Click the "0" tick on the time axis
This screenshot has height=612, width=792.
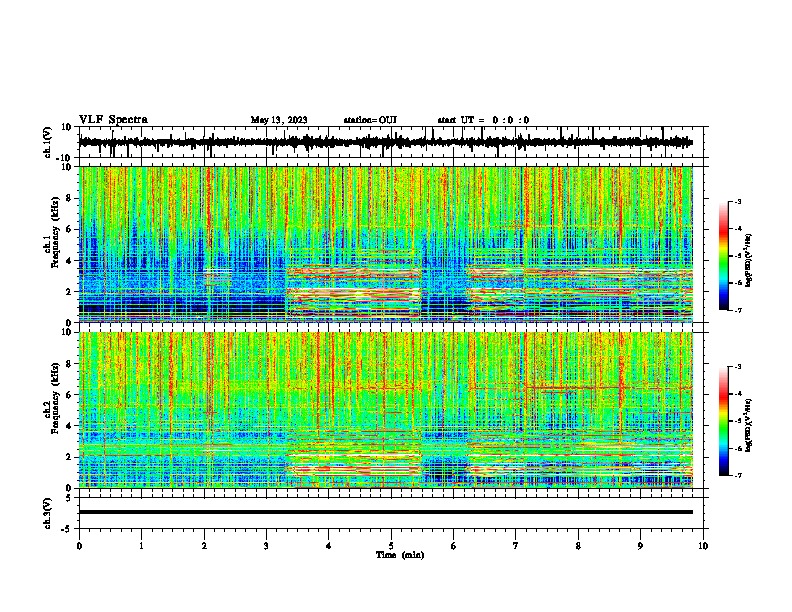pyautogui.click(x=79, y=546)
